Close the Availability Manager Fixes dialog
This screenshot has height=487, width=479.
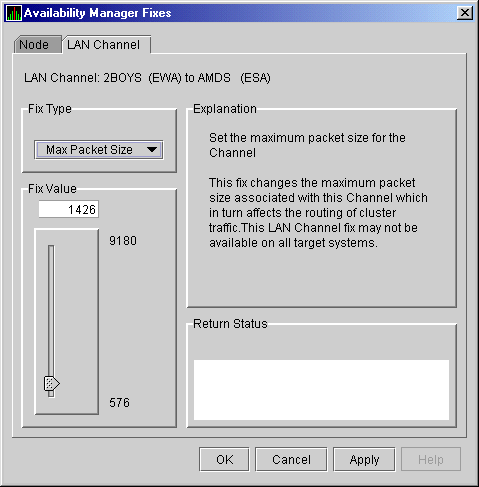(465, 13)
